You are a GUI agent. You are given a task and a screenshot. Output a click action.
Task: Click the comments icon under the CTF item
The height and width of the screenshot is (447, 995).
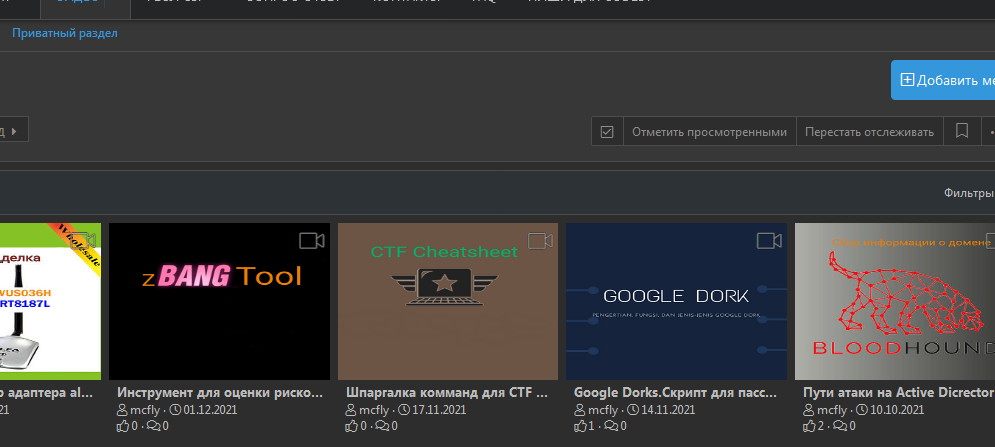pyautogui.click(x=383, y=425)
